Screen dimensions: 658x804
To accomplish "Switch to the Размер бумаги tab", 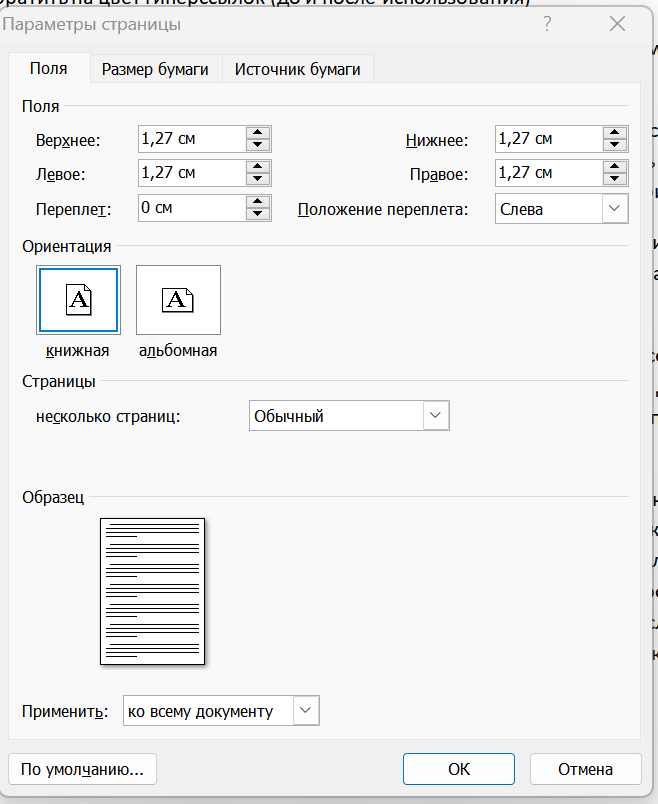I will click(x=155, y=69).
